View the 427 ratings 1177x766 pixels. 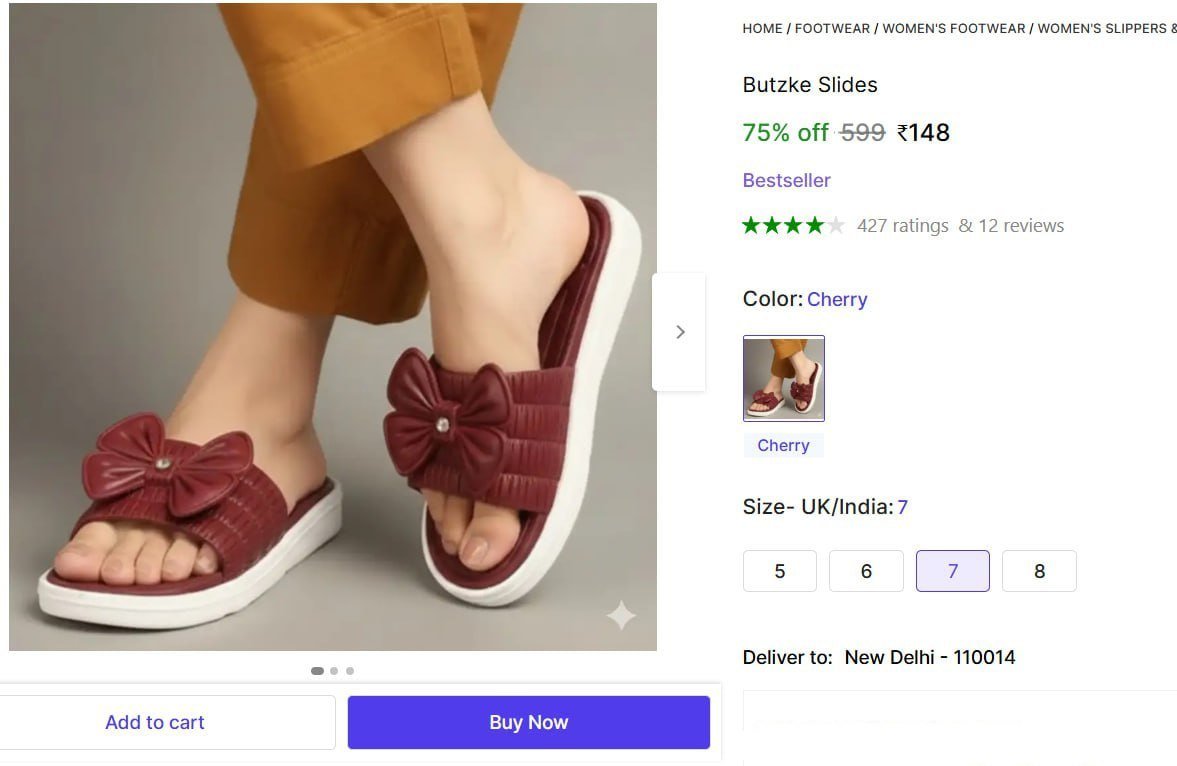pyautogui.click(x=902, y=226)
